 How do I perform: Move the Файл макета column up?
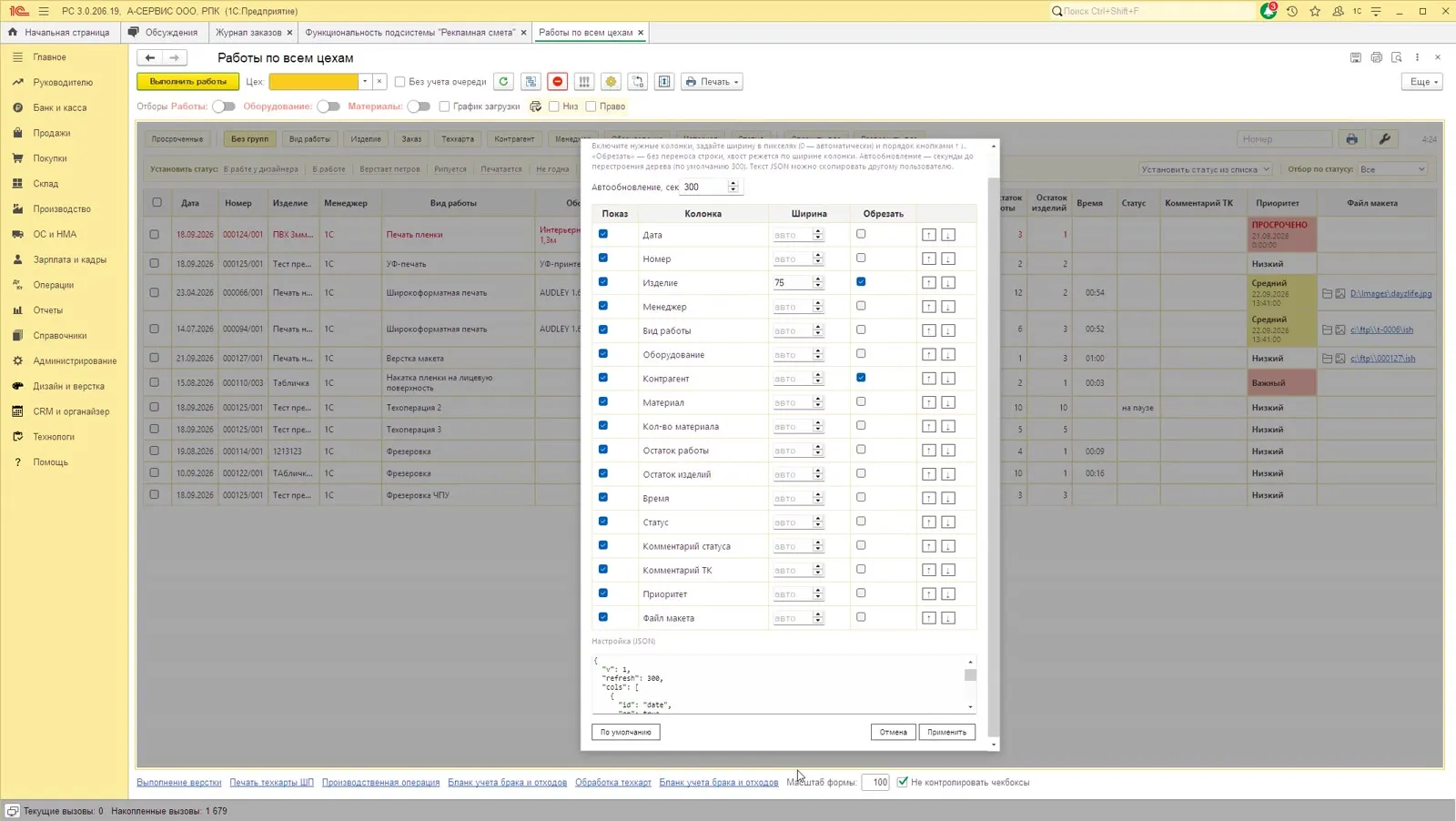coord(928,618)
